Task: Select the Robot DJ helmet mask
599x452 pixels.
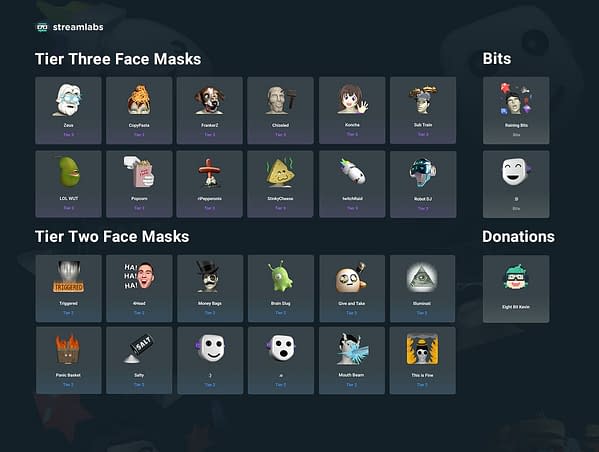Action: (x=423, y=184)
